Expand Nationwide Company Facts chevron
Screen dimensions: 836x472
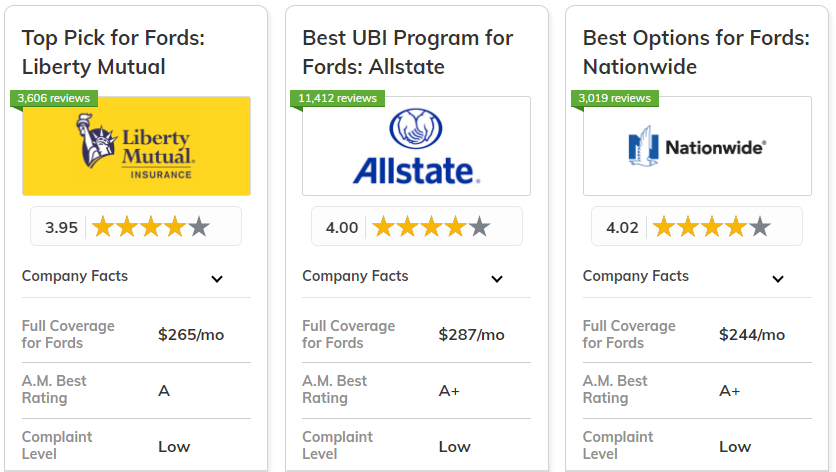point(778,279)
